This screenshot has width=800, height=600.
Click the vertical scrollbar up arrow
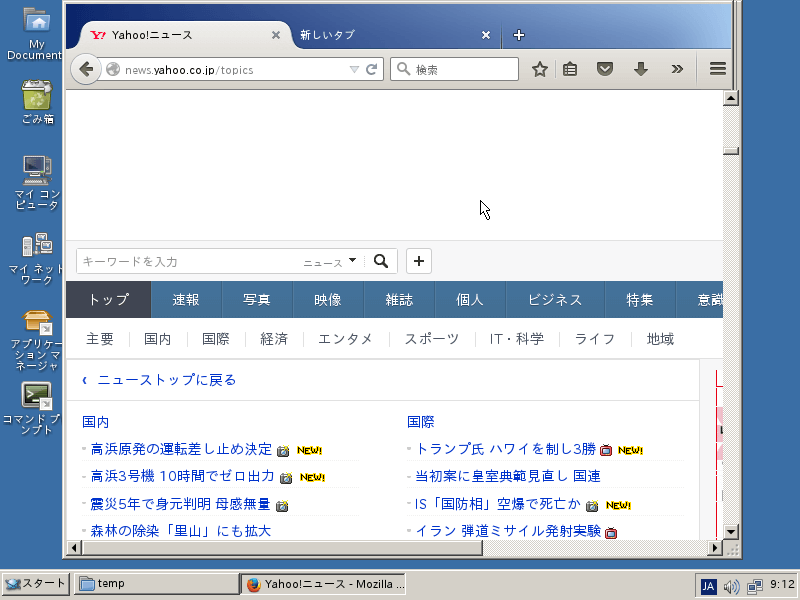click(x=731, y=98)
